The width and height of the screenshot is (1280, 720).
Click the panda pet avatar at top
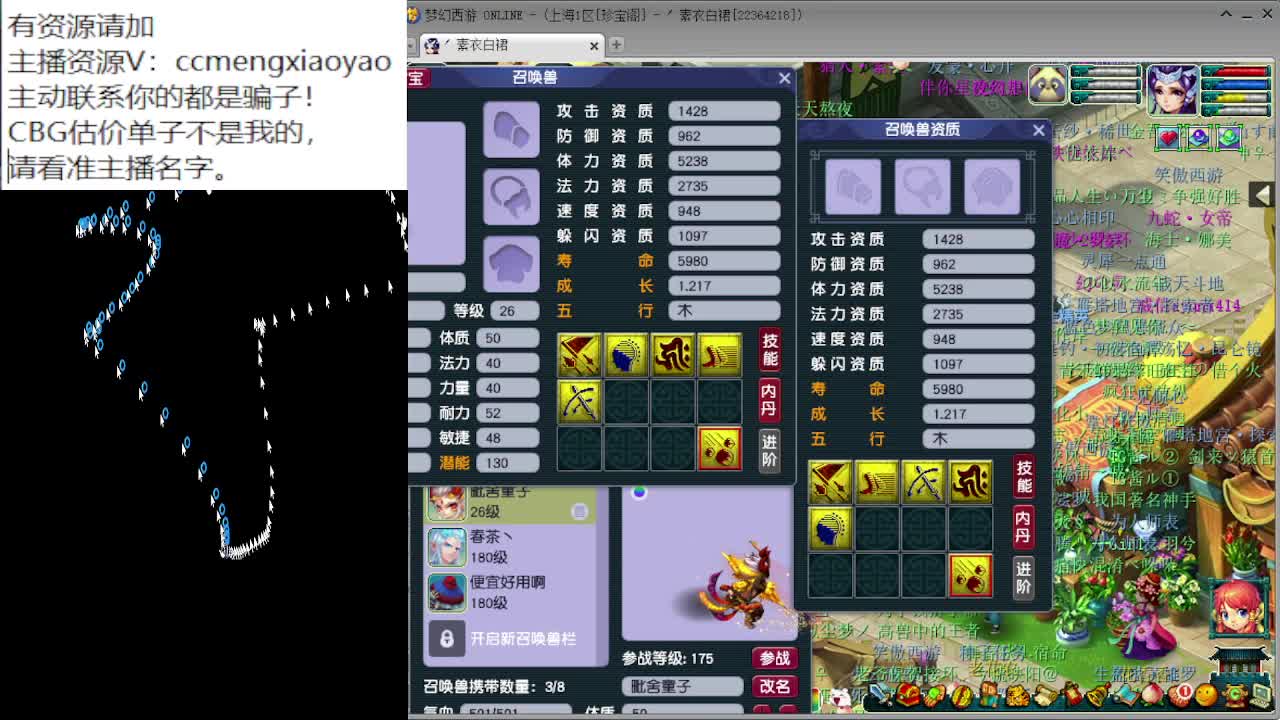1047,84
